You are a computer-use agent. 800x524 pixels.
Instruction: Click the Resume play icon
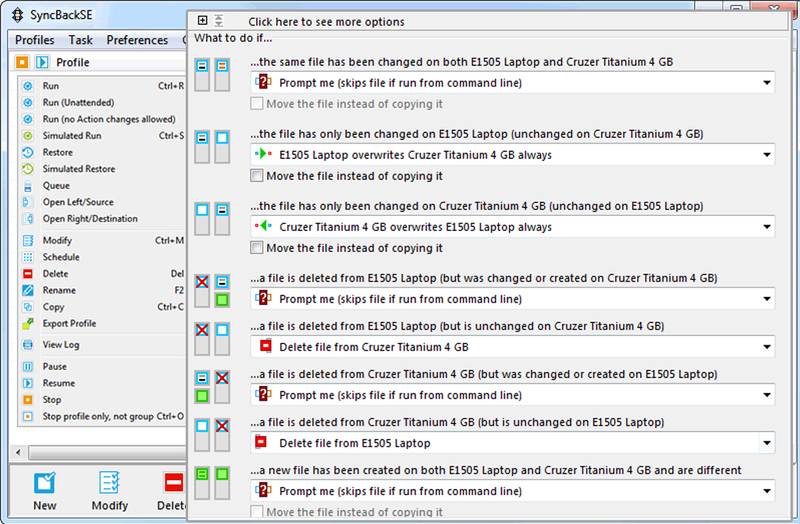point(28,383)
